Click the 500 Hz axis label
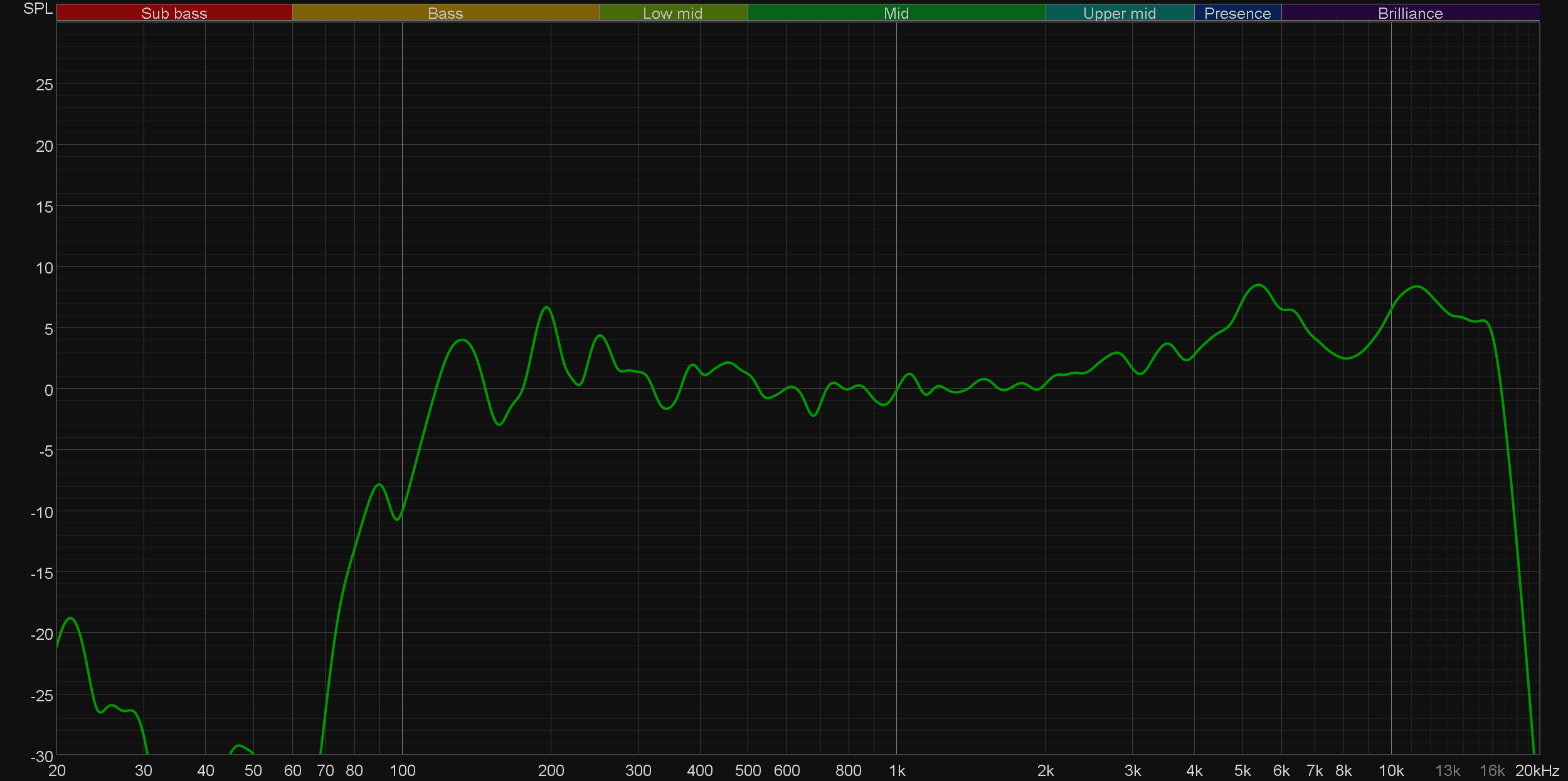1568x781 pixels. point(748,770)
